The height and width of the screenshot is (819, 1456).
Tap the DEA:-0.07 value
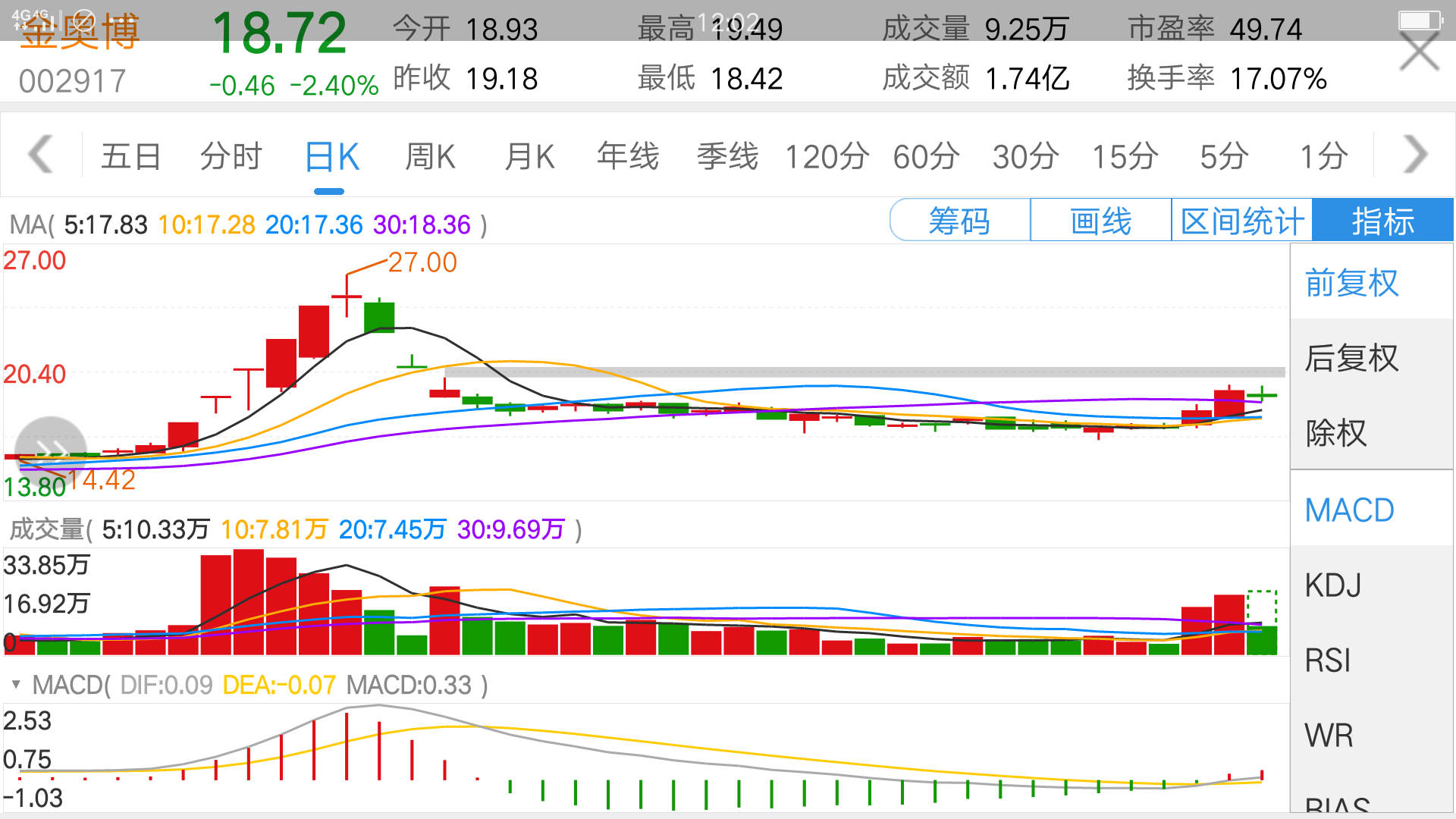[279, 685]
